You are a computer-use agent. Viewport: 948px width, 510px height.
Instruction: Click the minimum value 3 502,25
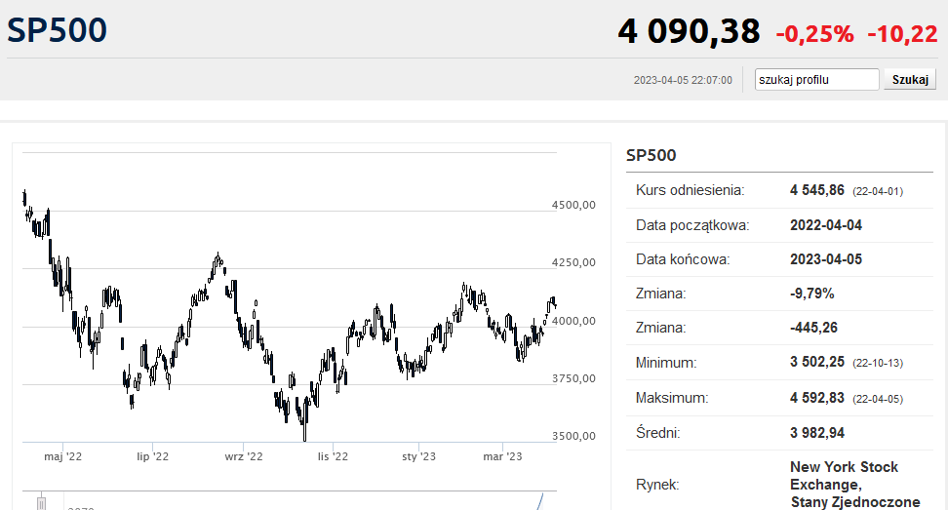(817, 363)
